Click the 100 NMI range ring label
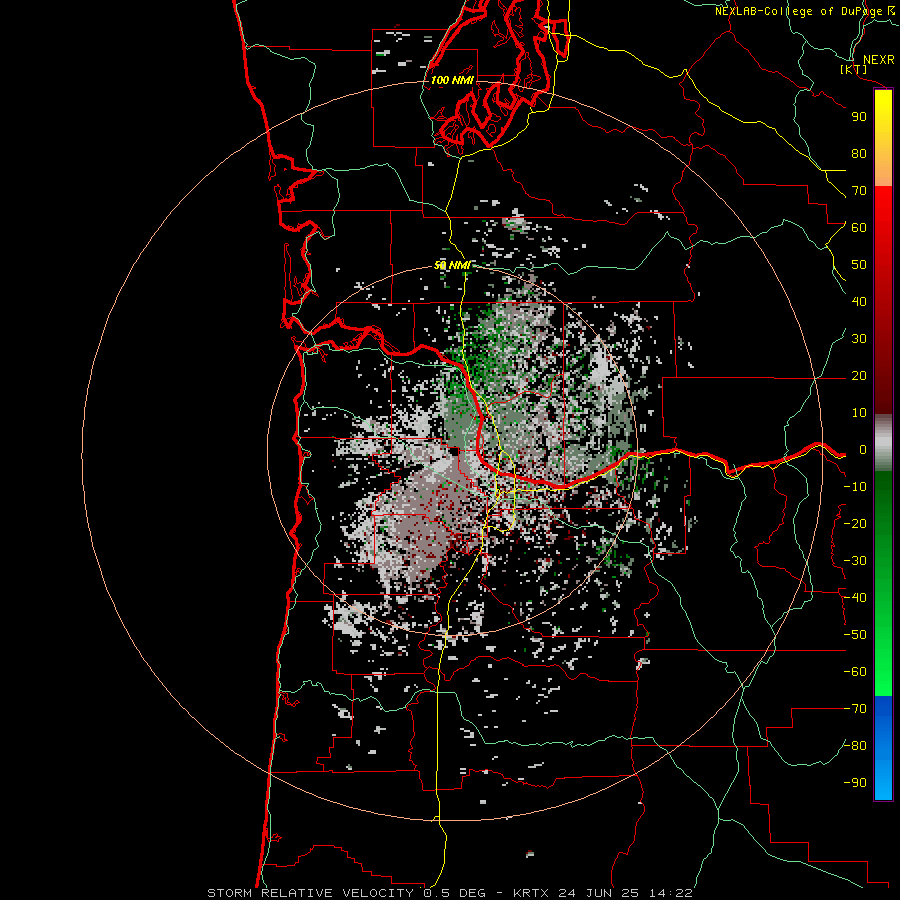 coord(452,80)
